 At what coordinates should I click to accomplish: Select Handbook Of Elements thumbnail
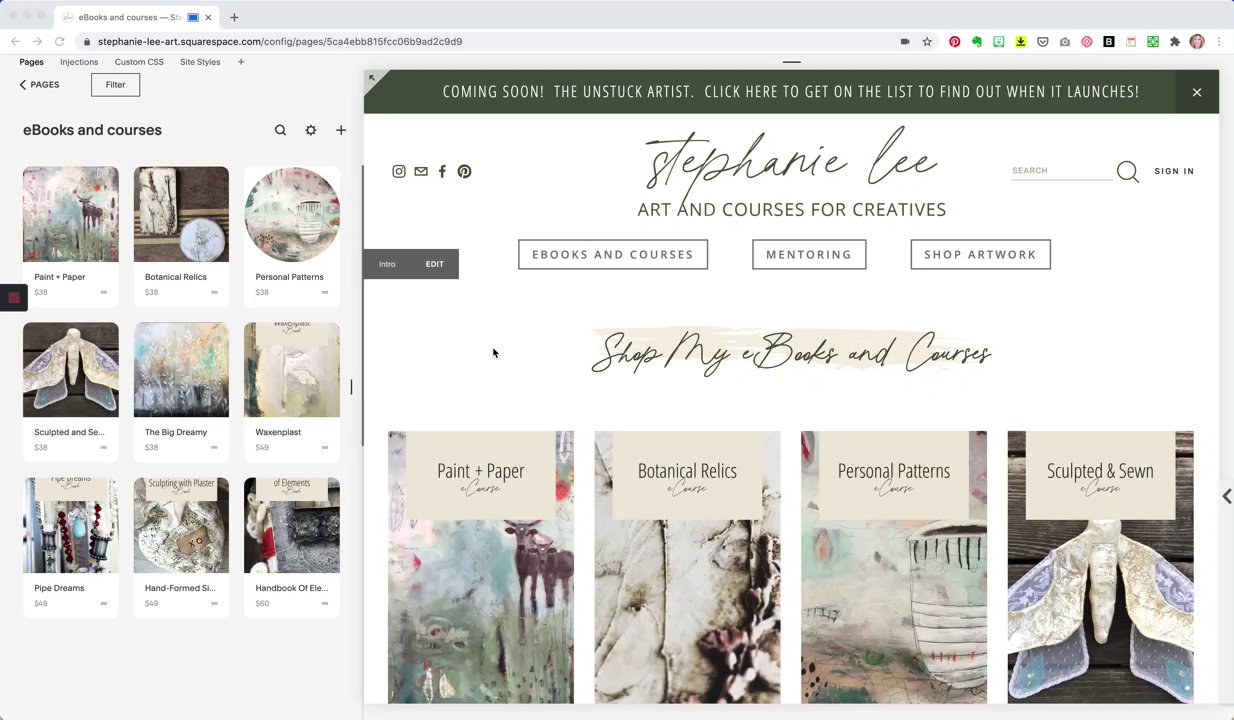click(292, 525)
